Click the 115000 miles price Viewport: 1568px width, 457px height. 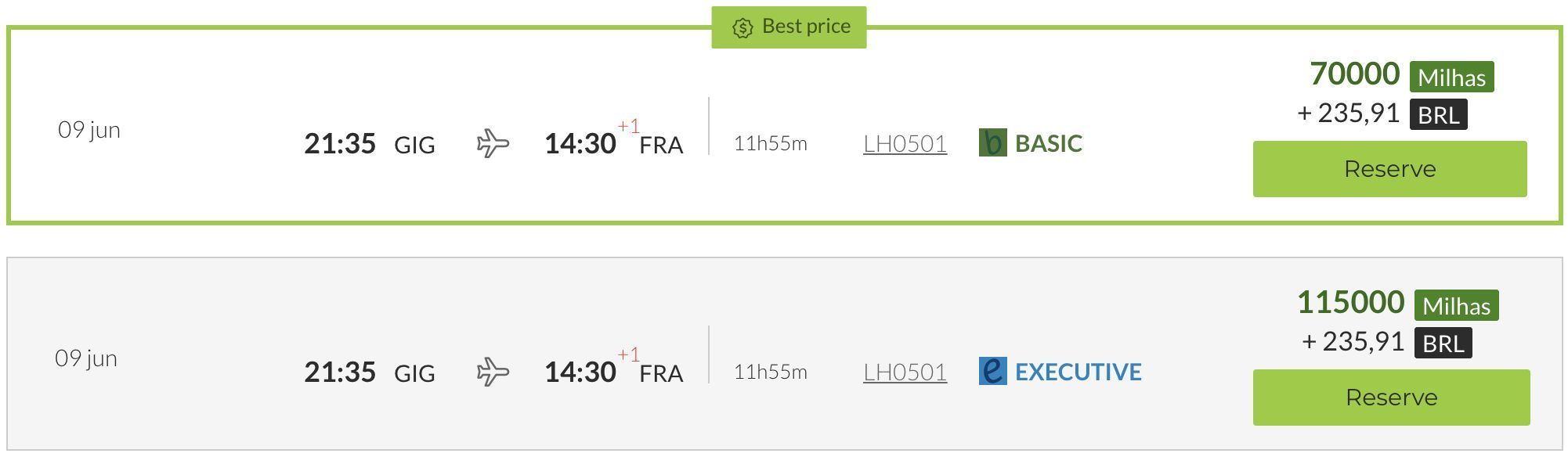click(1350, 302)
